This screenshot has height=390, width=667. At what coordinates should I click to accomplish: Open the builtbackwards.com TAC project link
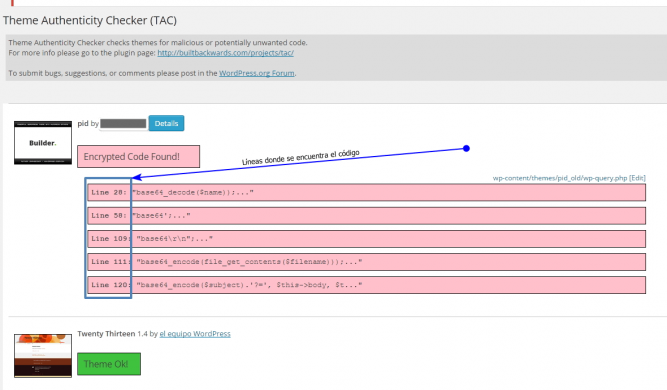pos(225,53)
